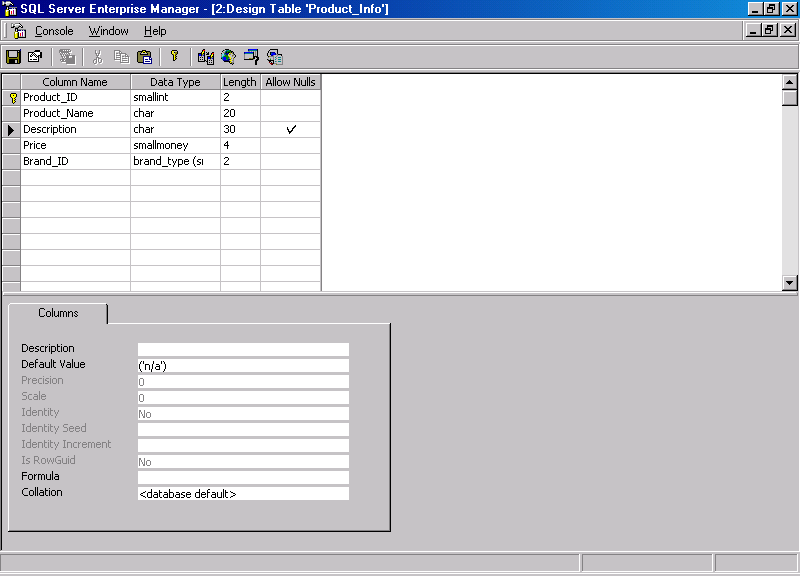Click the primary key icon beside Product_ID
Screen dimensions: 800x576
click(13, 98)
